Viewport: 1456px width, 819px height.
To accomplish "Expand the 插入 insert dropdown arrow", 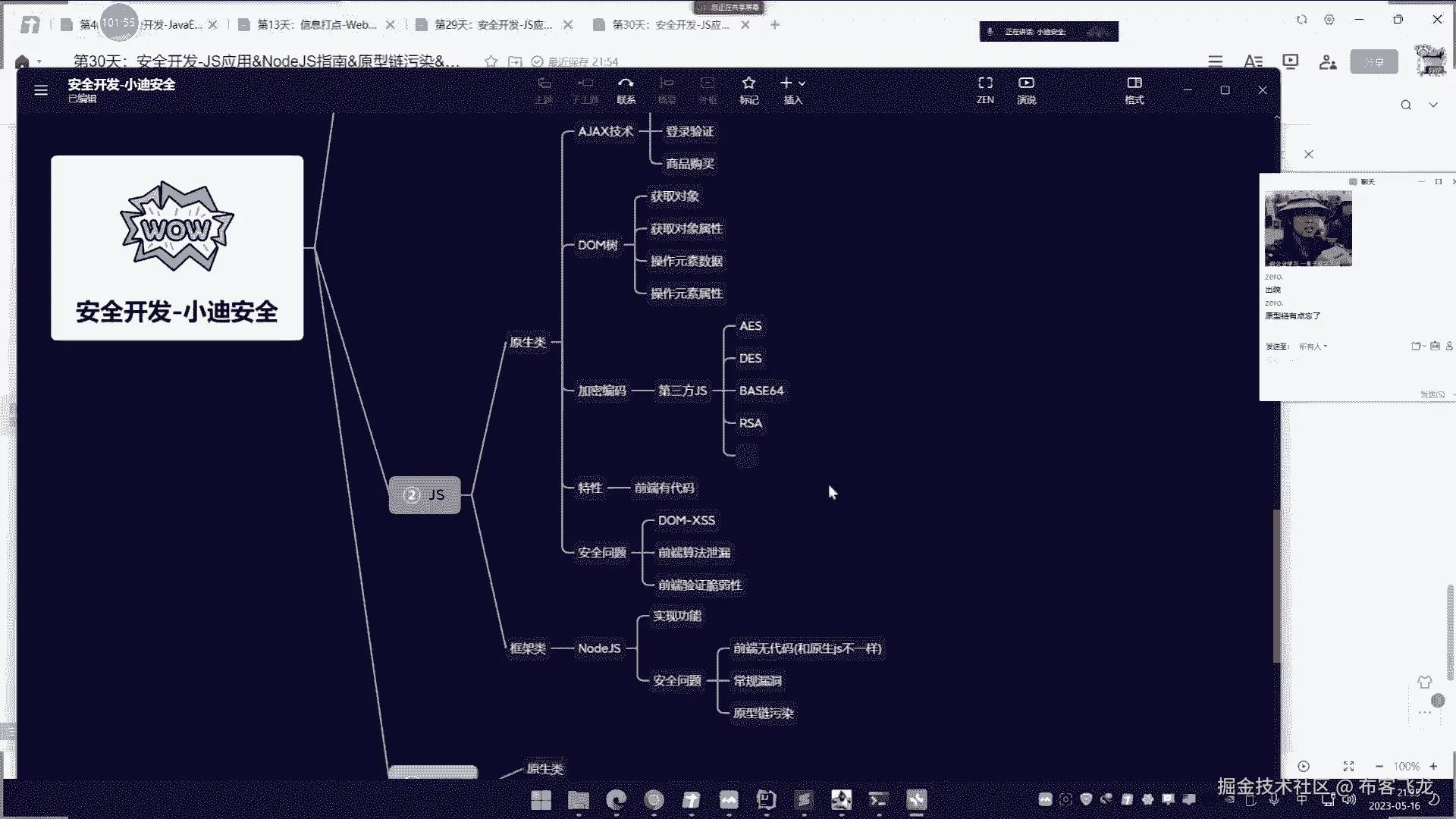I will 802,83.
